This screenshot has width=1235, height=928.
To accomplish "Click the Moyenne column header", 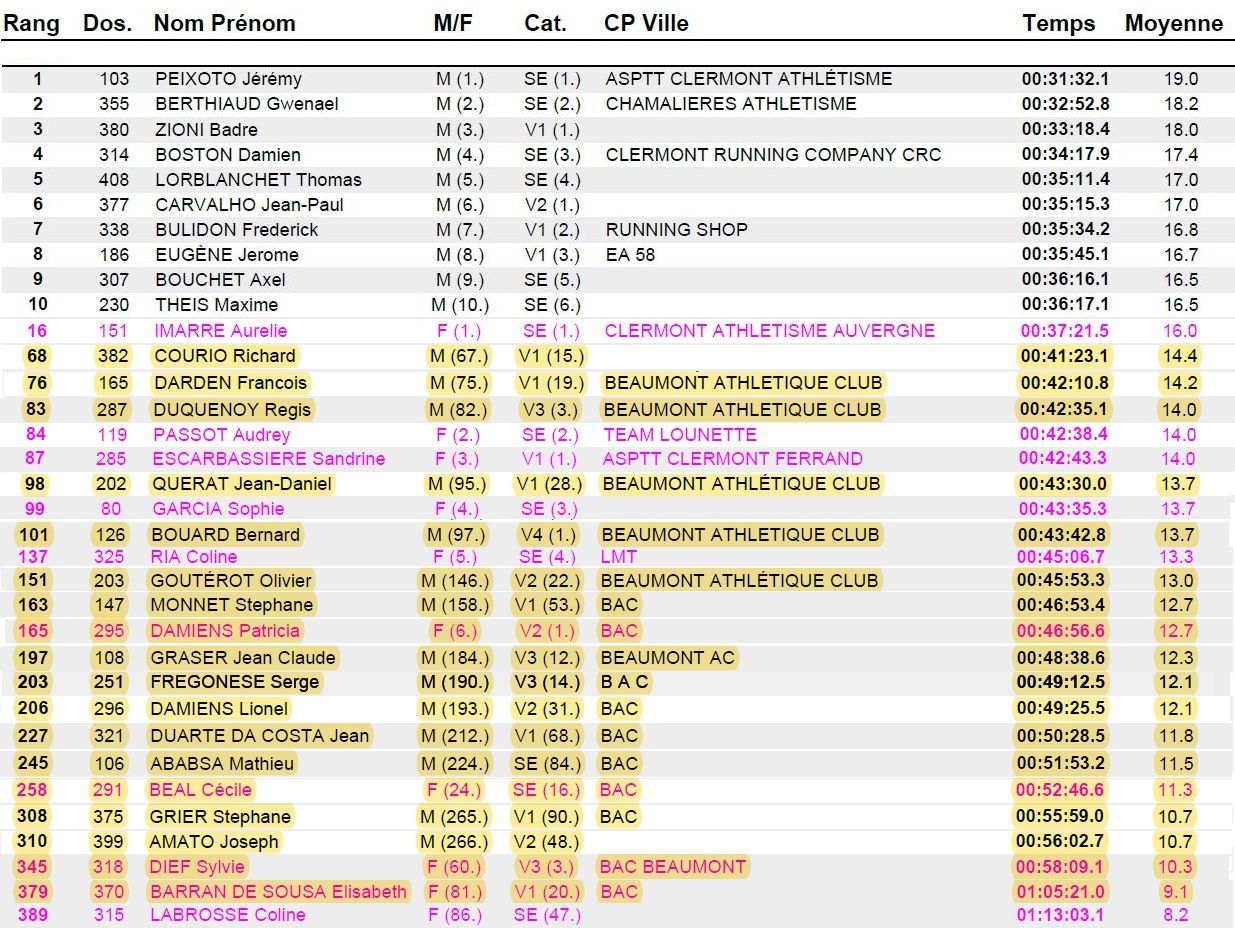I will pyautogui.click(x=1174, y=24).
